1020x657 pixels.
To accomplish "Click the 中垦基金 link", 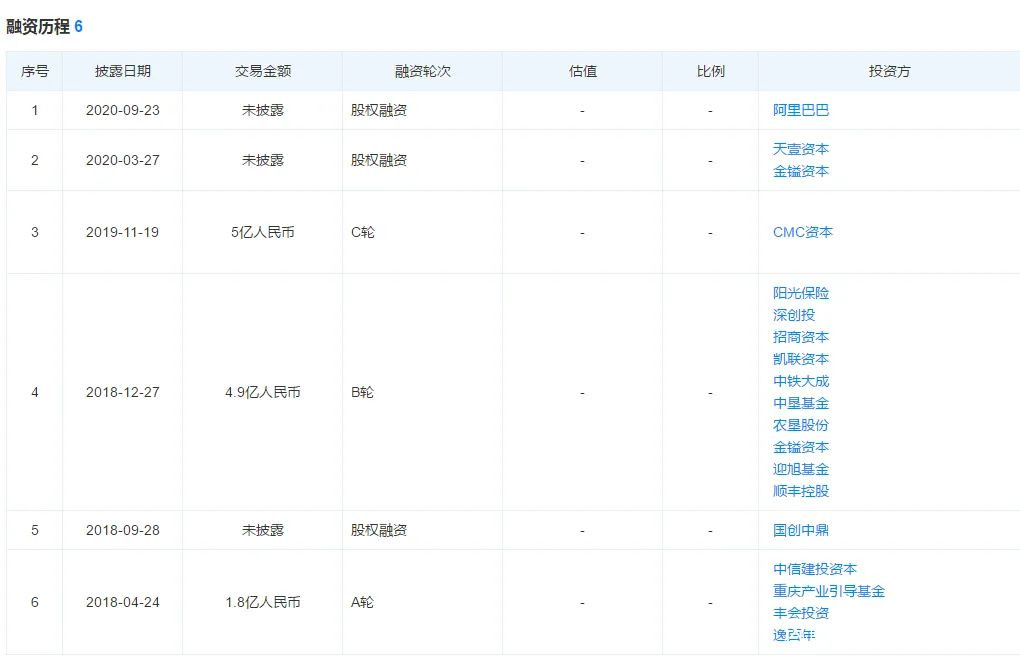I will [x=801, y=403].
